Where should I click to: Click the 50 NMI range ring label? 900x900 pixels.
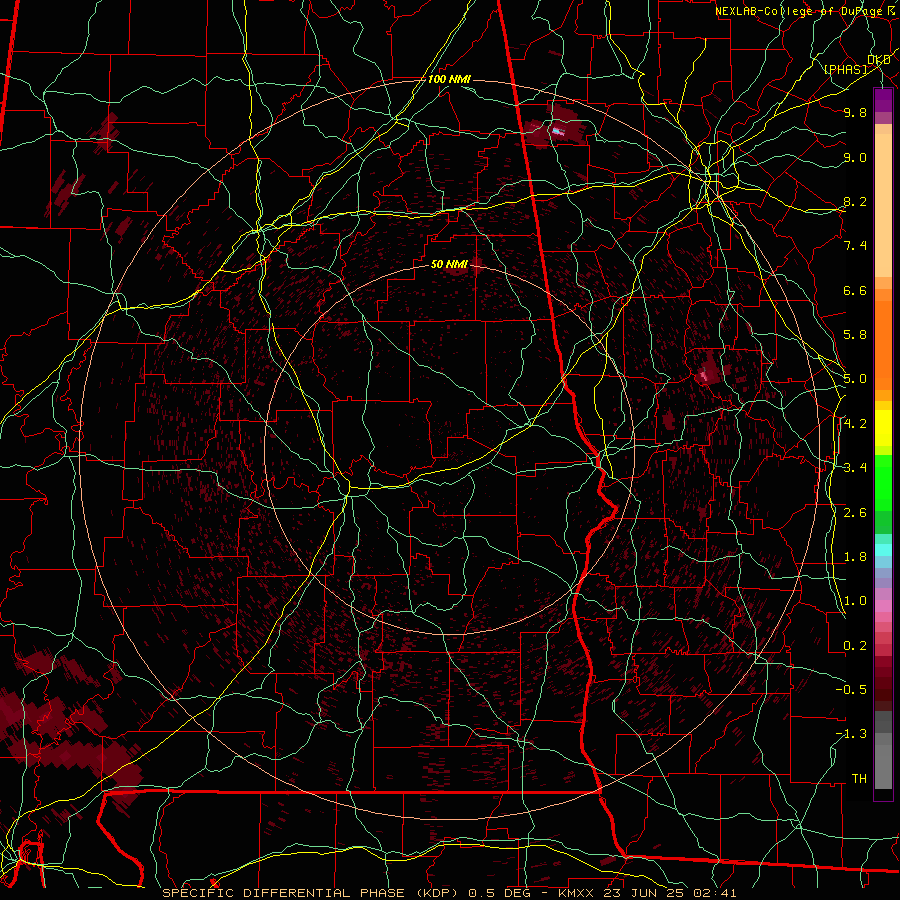[449, 265]
